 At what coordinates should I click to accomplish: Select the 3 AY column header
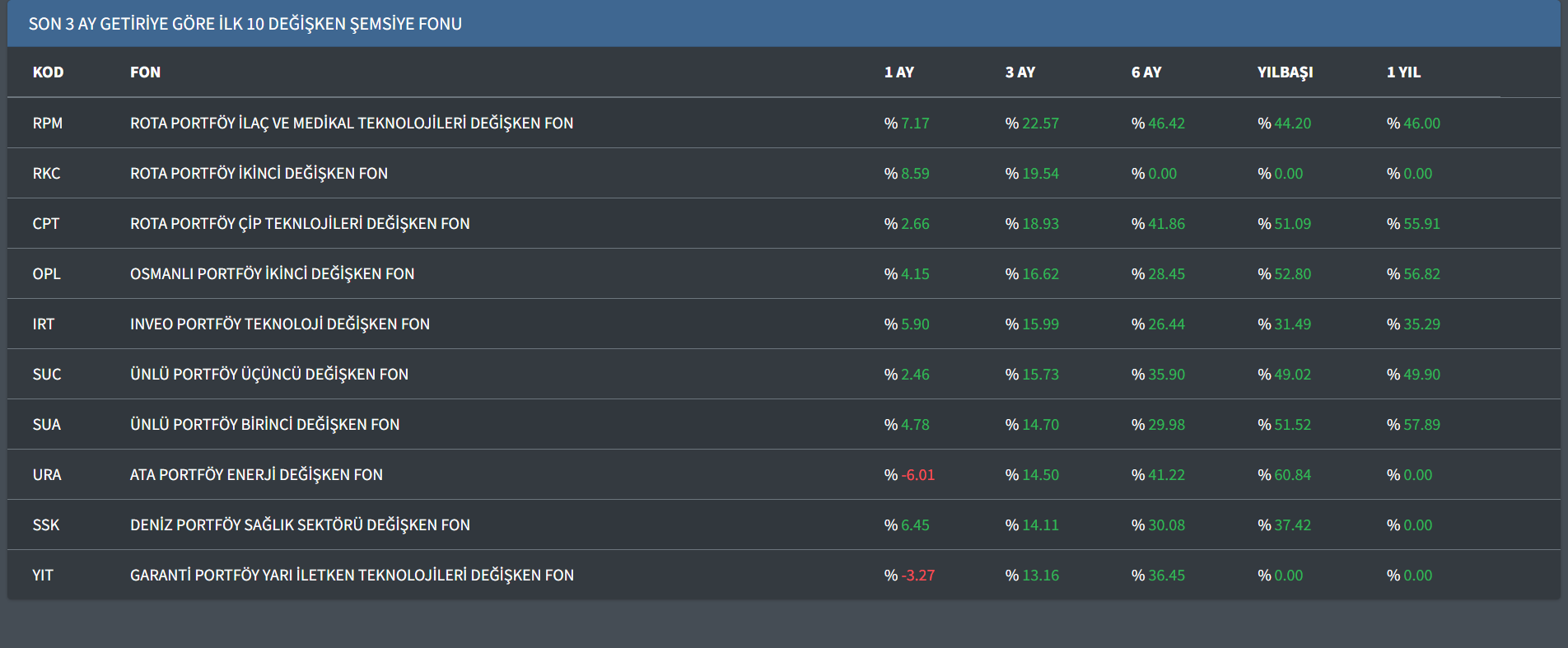[x=1020, y=72]
